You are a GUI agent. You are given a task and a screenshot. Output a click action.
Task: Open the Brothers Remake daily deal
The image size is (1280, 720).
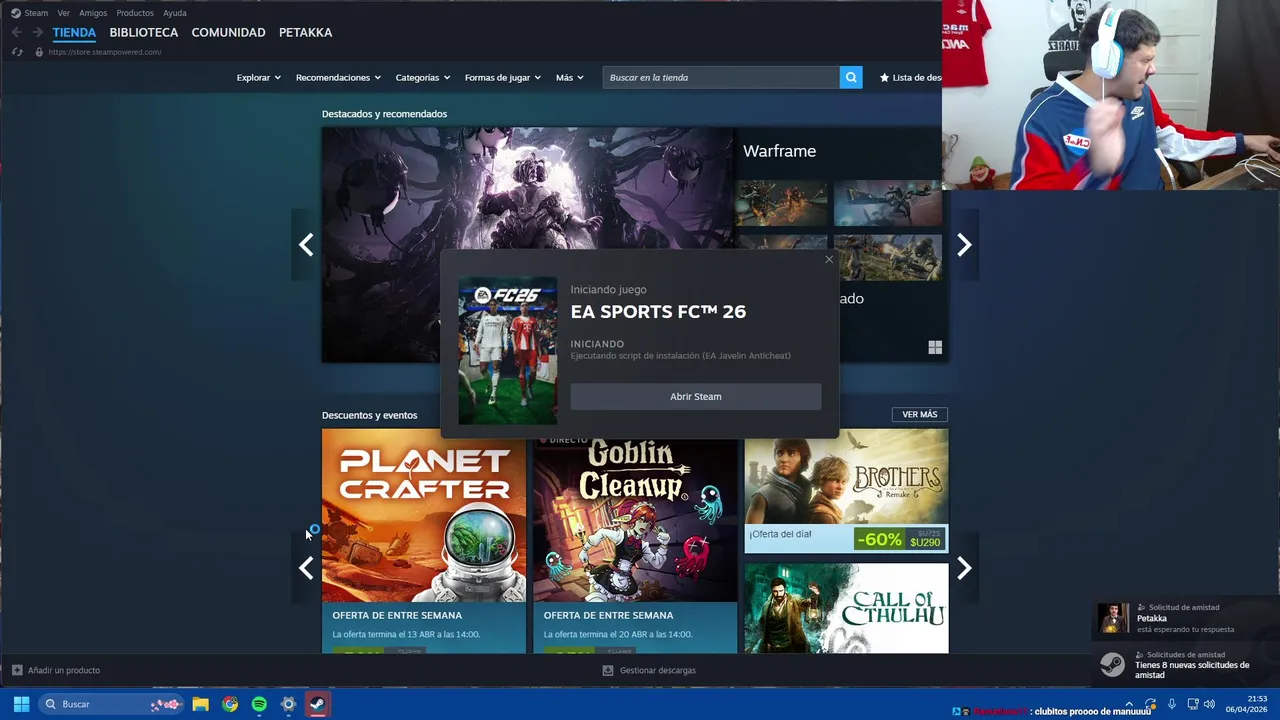click(x=846, y=491)
